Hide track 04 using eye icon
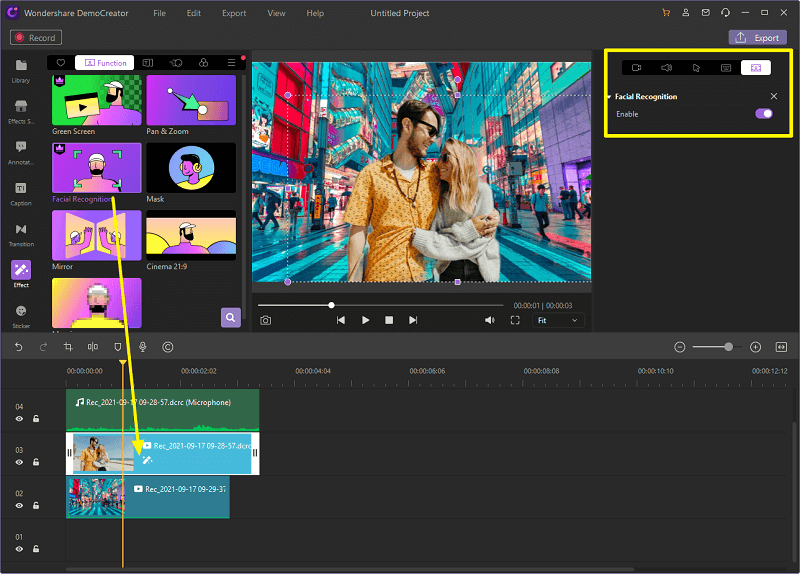This screenshot has width=800, height=575. [x=19, y=419]
